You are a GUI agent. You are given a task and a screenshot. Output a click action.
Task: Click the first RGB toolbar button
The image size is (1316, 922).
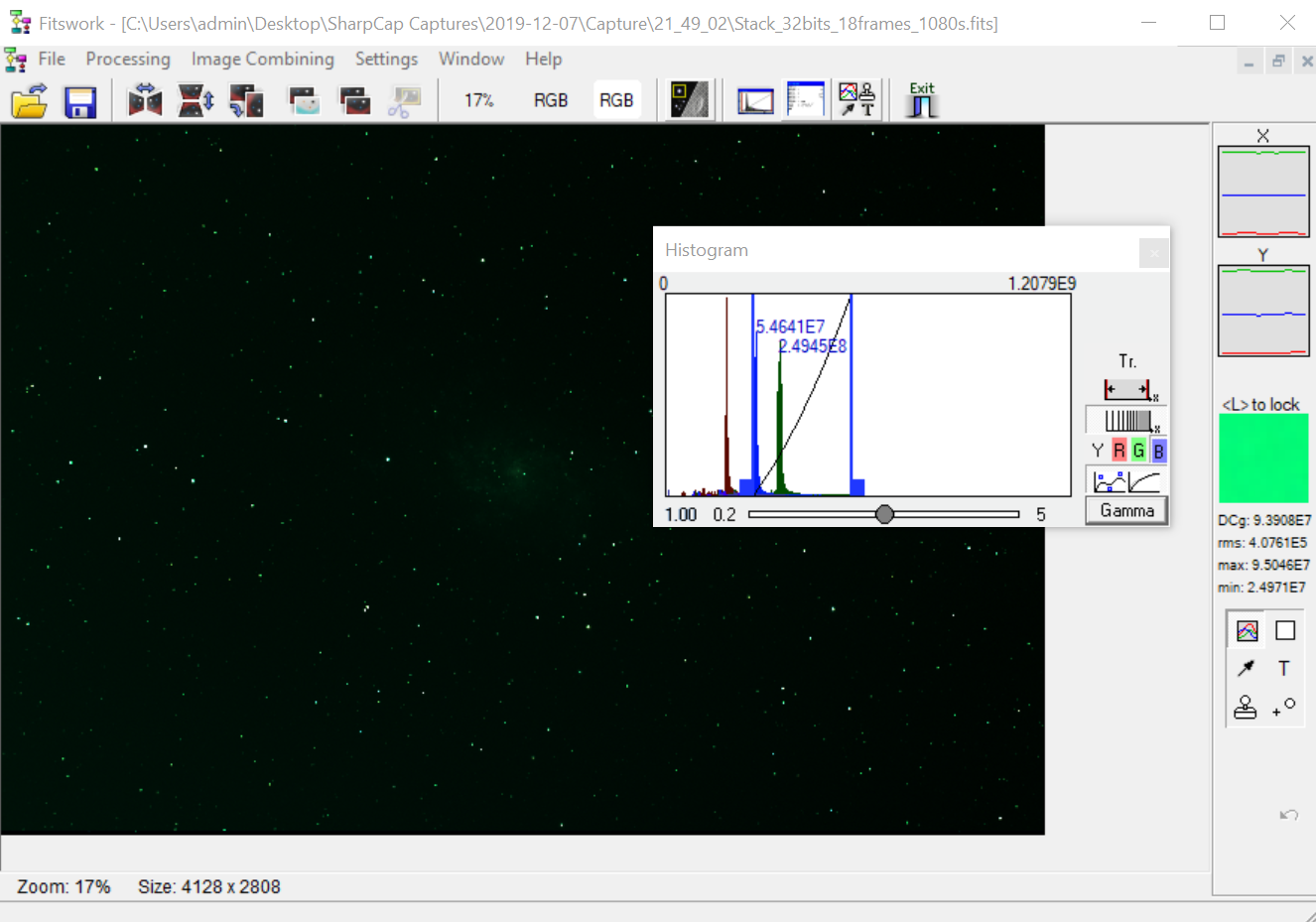551,100
